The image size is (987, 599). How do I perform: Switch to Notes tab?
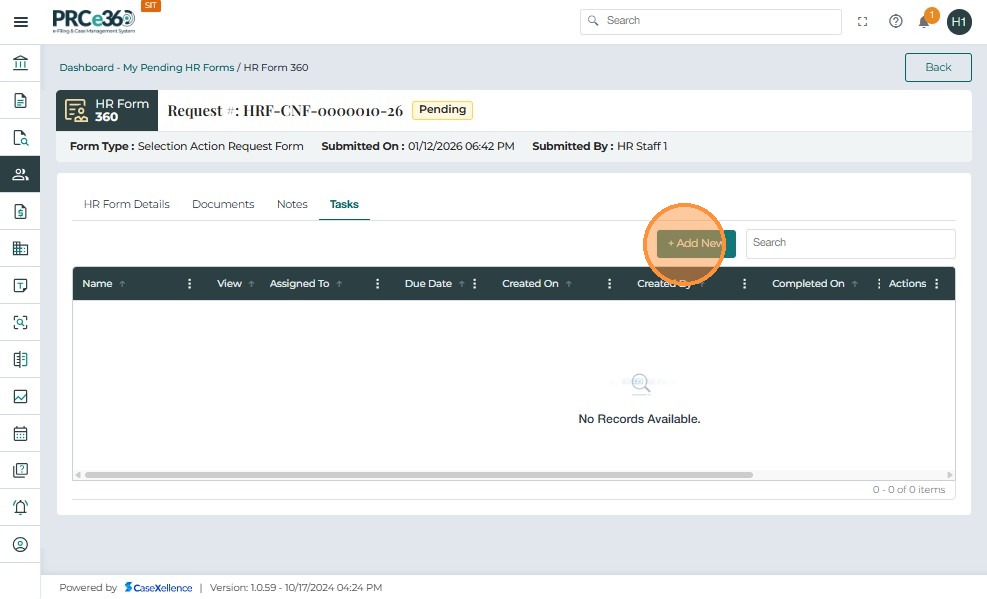[292, 204]
